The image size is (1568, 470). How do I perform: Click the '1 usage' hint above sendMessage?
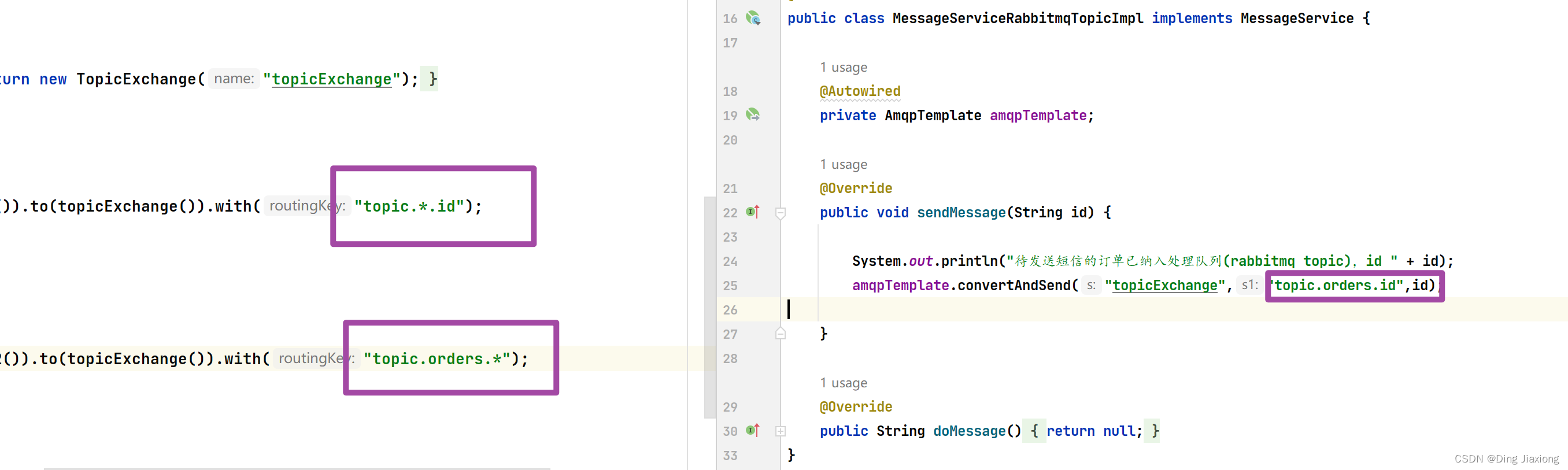tap(843, 164)
